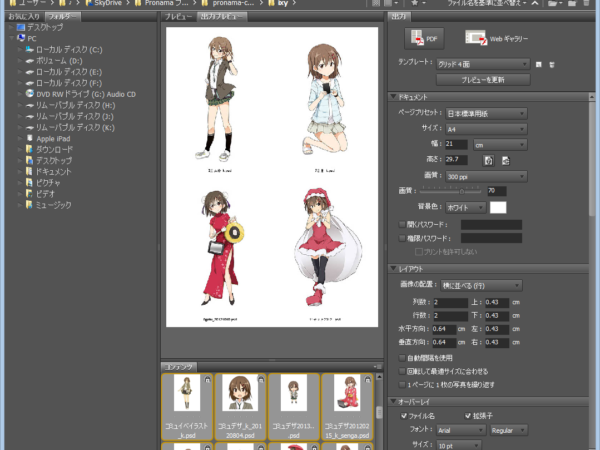This screenshot has width=600, height=450.
Task: Collapse the レイアウト section
Action: click(393, 269)
